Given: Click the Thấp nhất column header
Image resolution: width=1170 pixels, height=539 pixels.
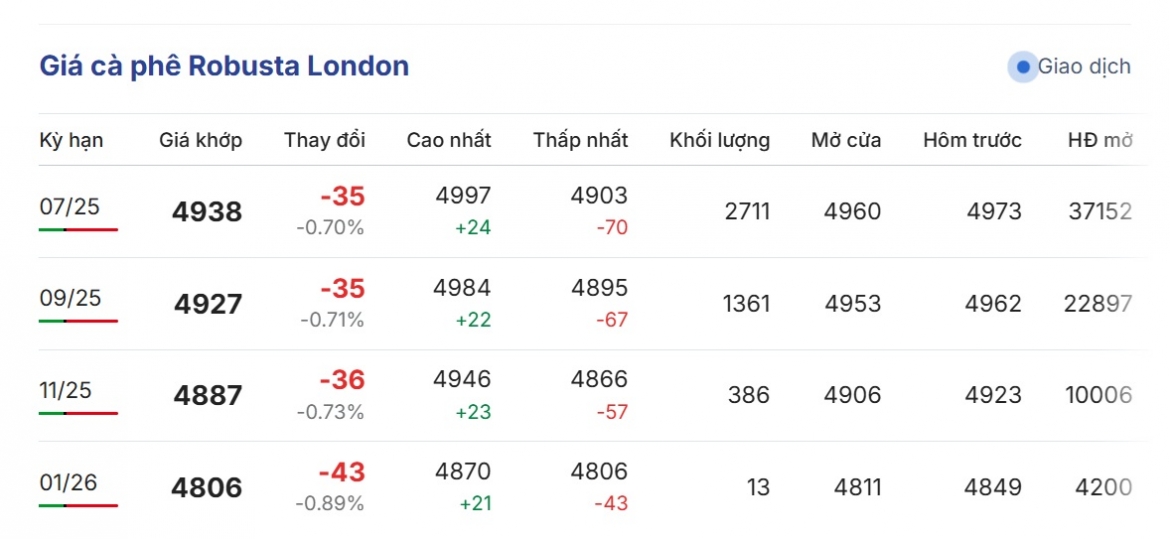Looking at the screenshot, I should 581,140.
